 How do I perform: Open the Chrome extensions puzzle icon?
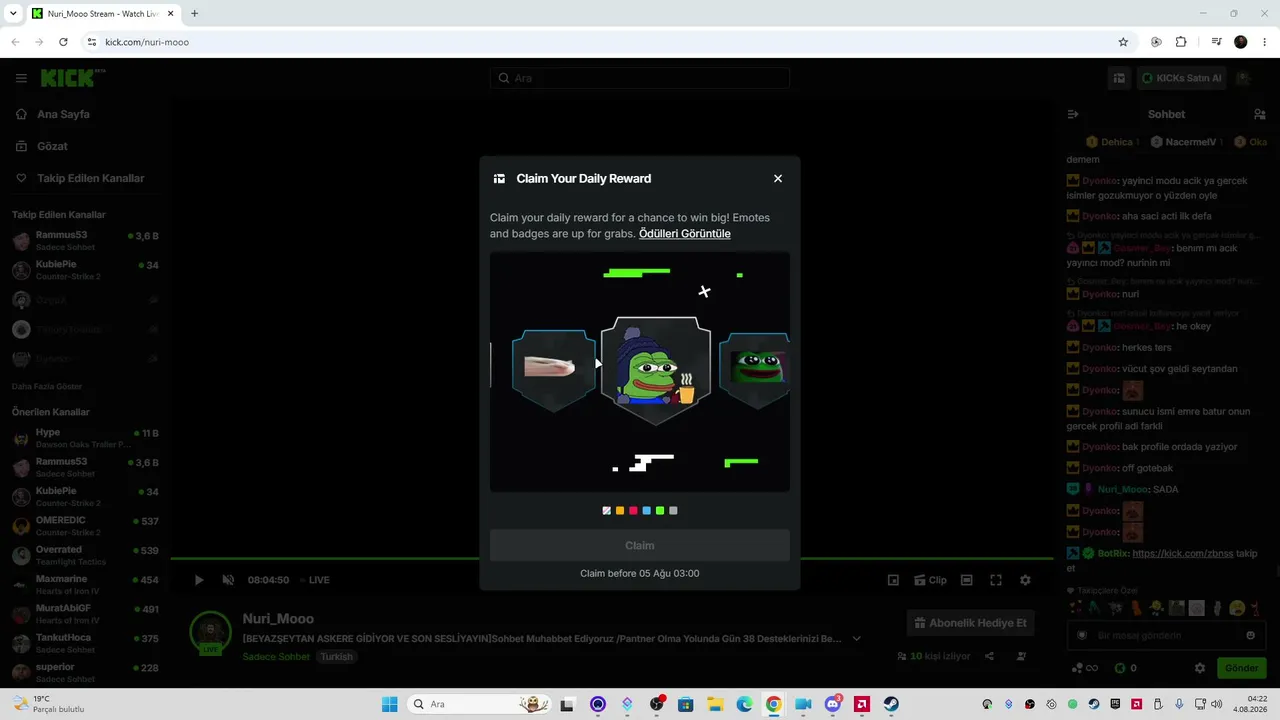(x=1181, y=42)
